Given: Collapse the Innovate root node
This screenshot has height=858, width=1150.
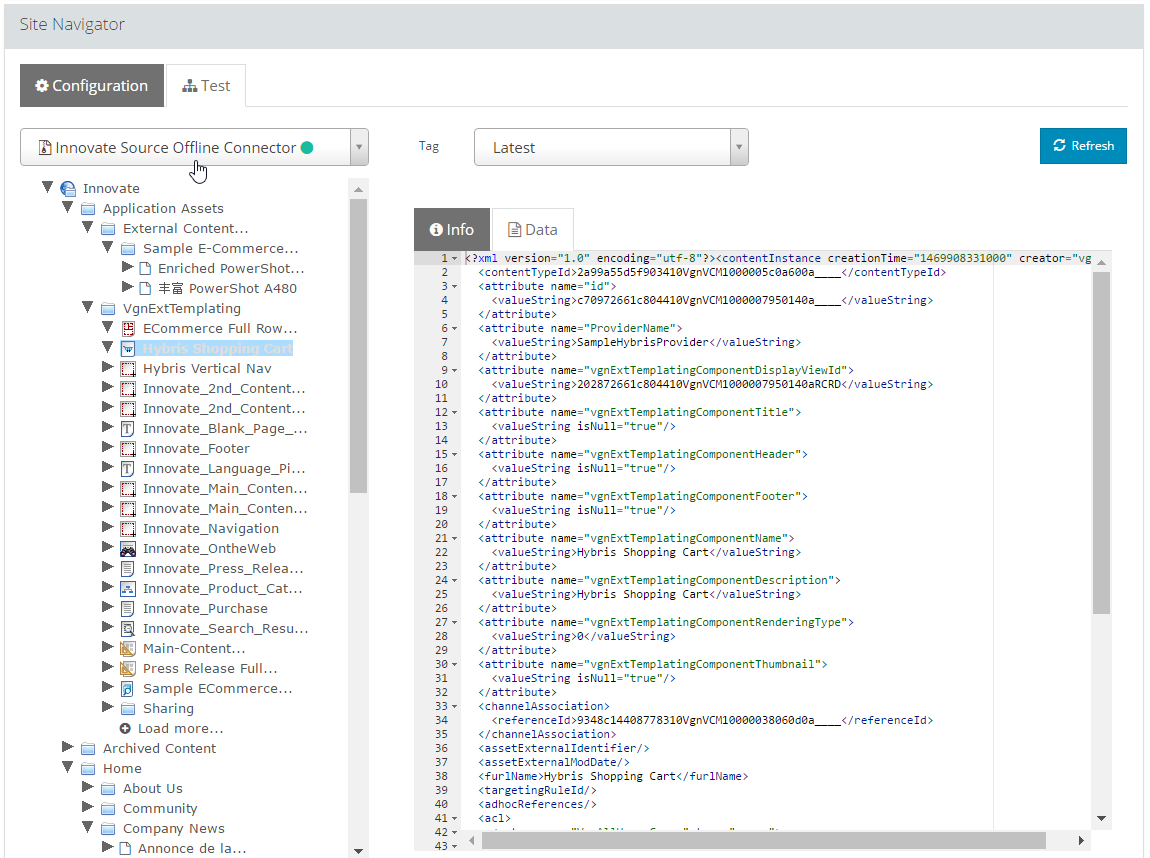Looking at the screenshot, I should click(x=48, y=187).
